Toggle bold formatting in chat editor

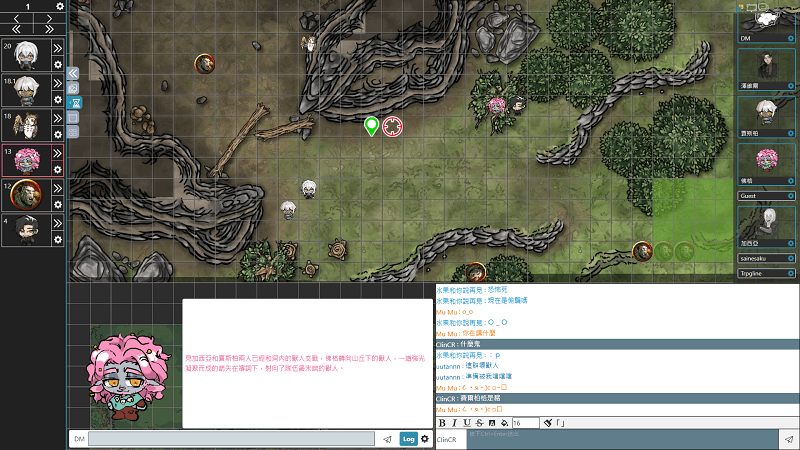pos(443,423)
